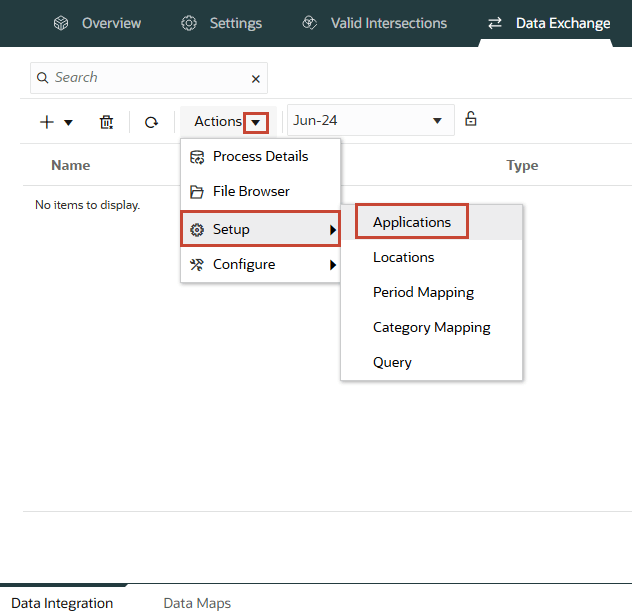This screenshot has width=632, height=611.
Task: Focus the Search input field
Action: 149,78
